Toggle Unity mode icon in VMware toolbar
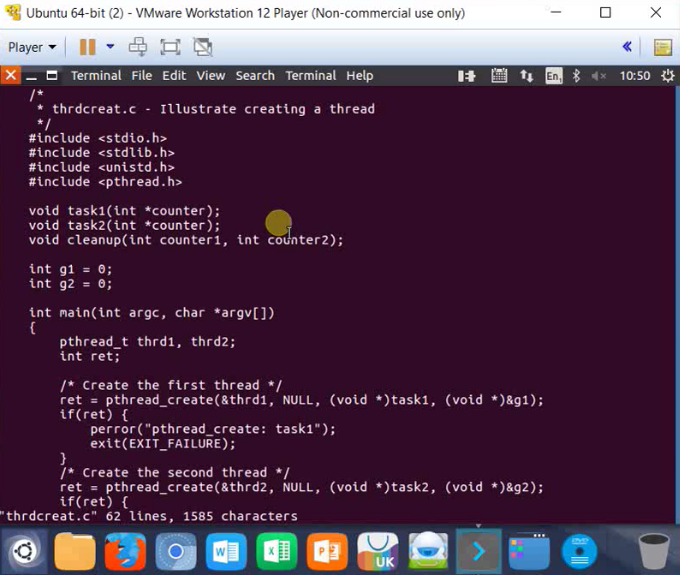Viewport: 680px width, 575px height. point(203,47)
